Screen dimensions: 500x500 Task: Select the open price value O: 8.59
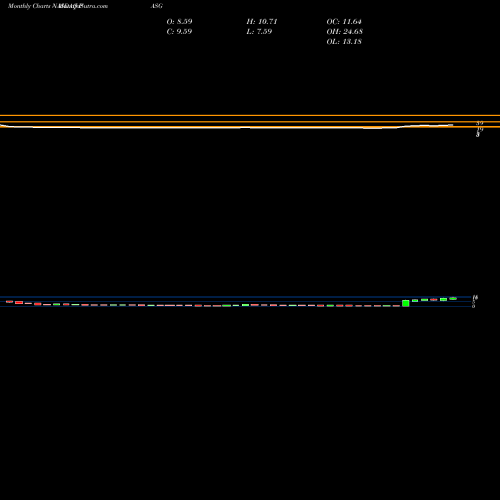[x=179, y=21]
